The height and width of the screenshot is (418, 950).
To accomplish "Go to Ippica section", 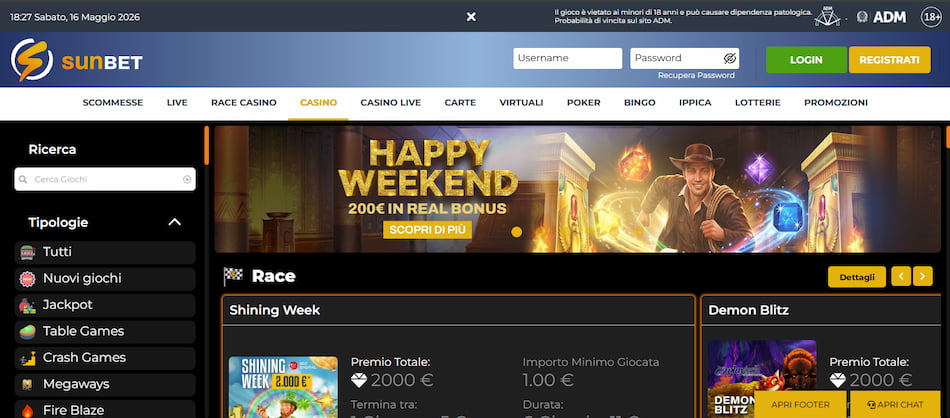I will [x=695, y=103].
